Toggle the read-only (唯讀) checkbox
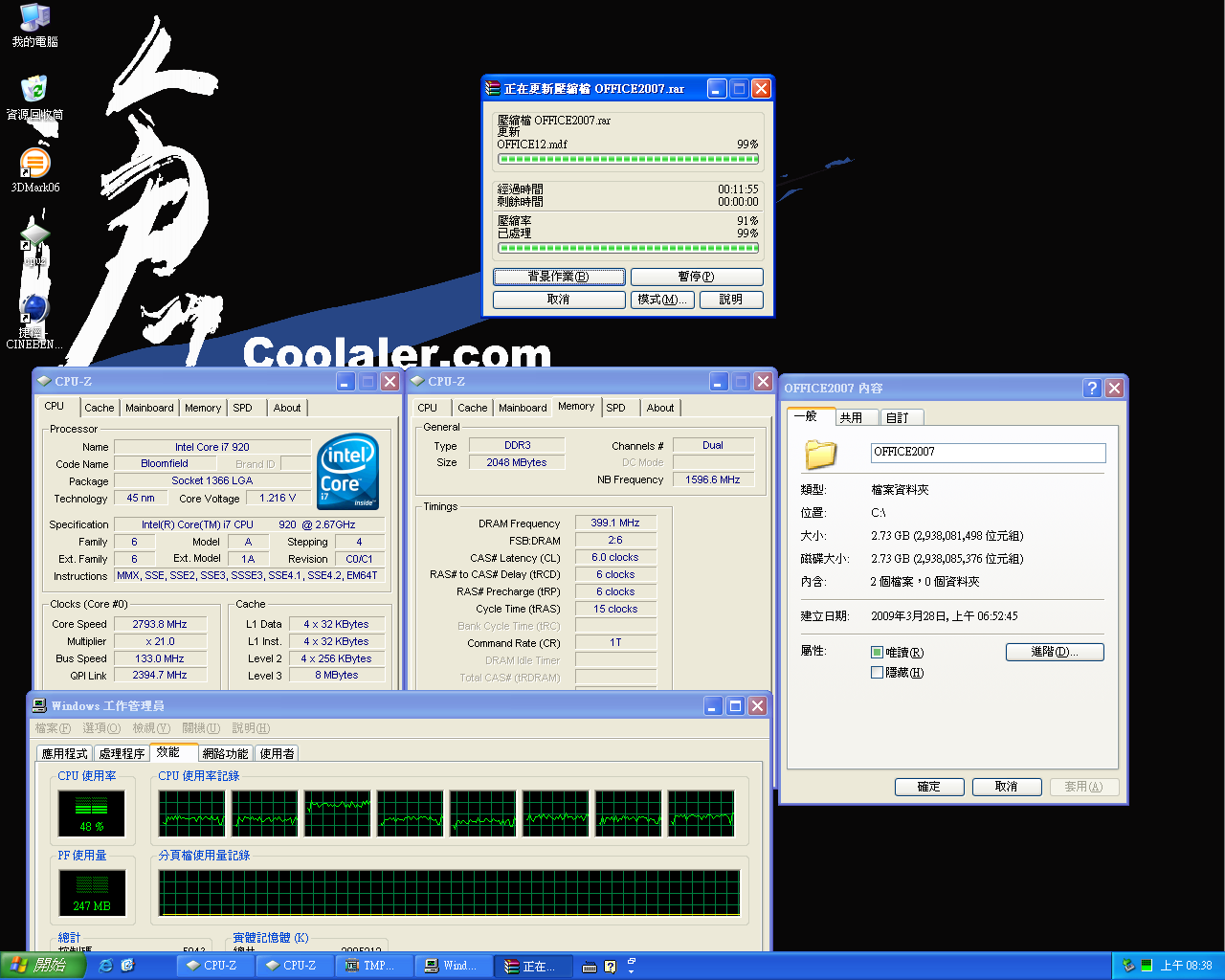Screen dimensions: 1225x980 pos(877,653)
